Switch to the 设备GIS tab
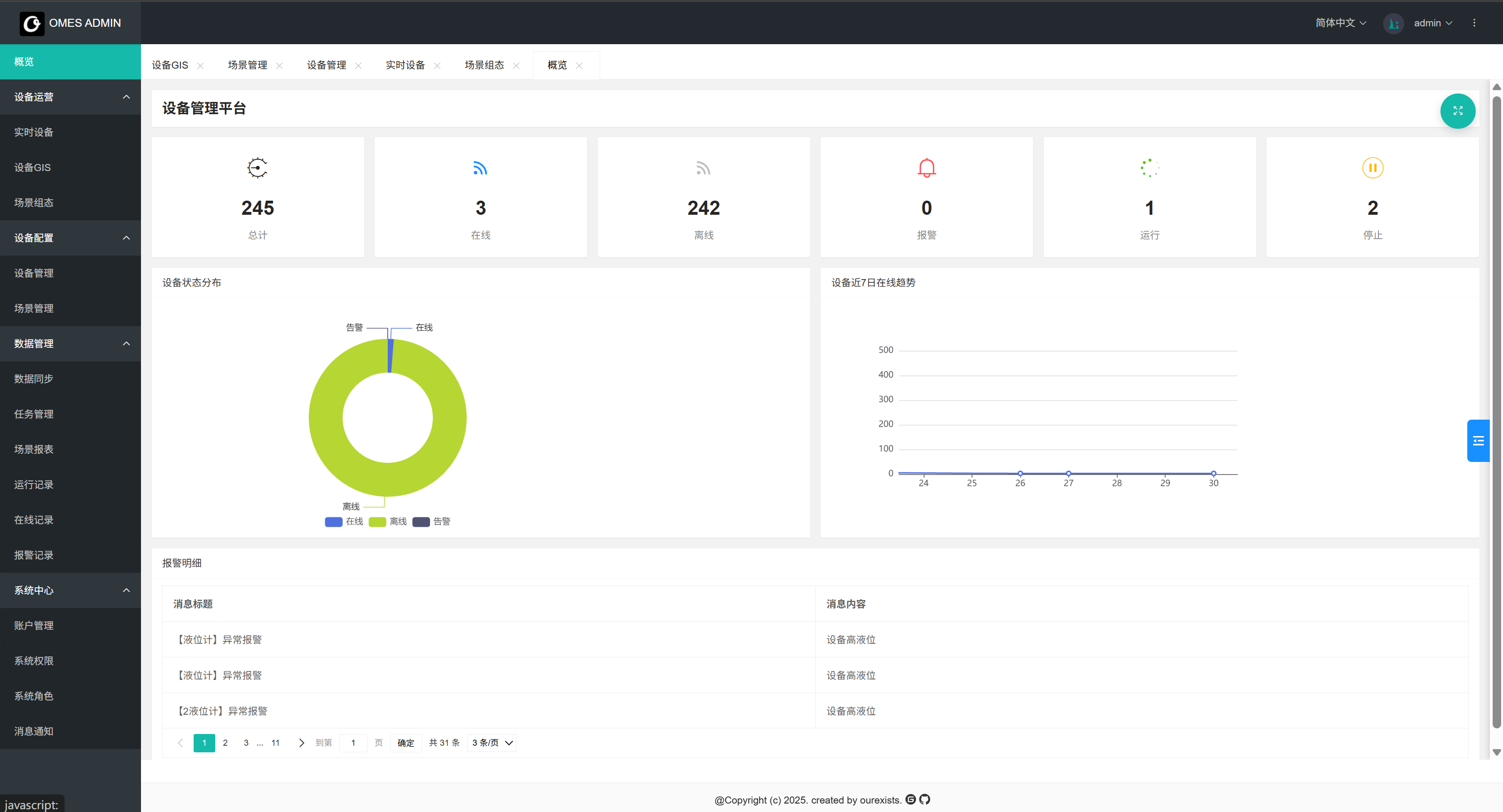Screen dimensions: 1503x812 coord(170,65)
